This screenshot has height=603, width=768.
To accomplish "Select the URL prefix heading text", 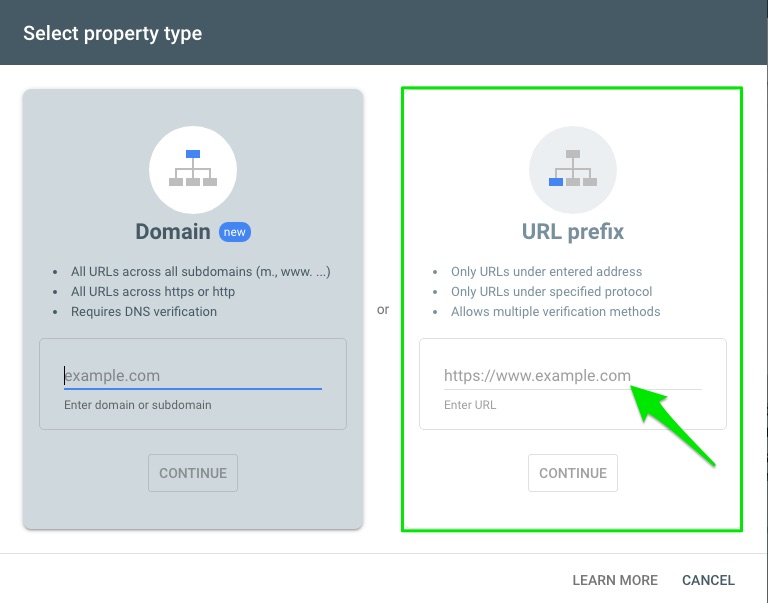I will coord(573,232).
